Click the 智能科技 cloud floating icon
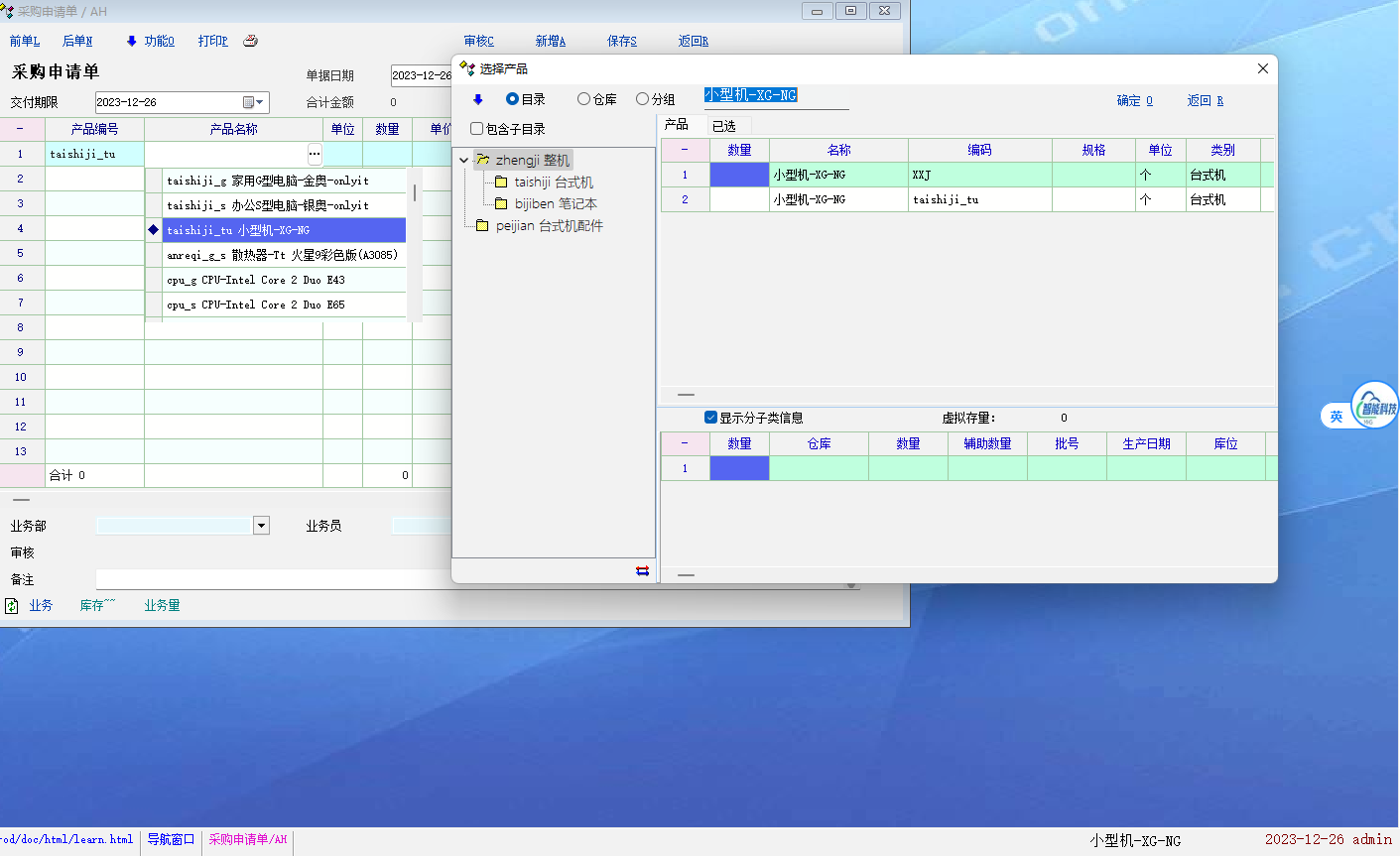 [x=1376, y=406]
